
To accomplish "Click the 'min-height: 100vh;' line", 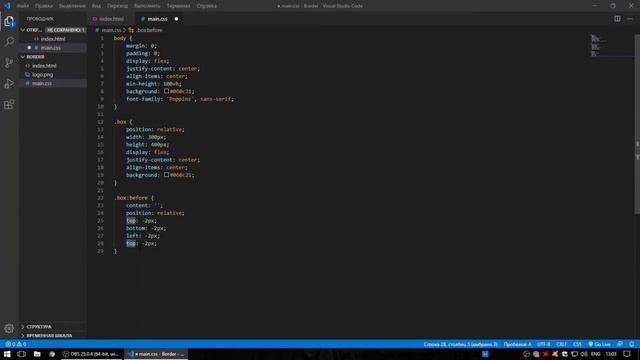I will point(153,84).
